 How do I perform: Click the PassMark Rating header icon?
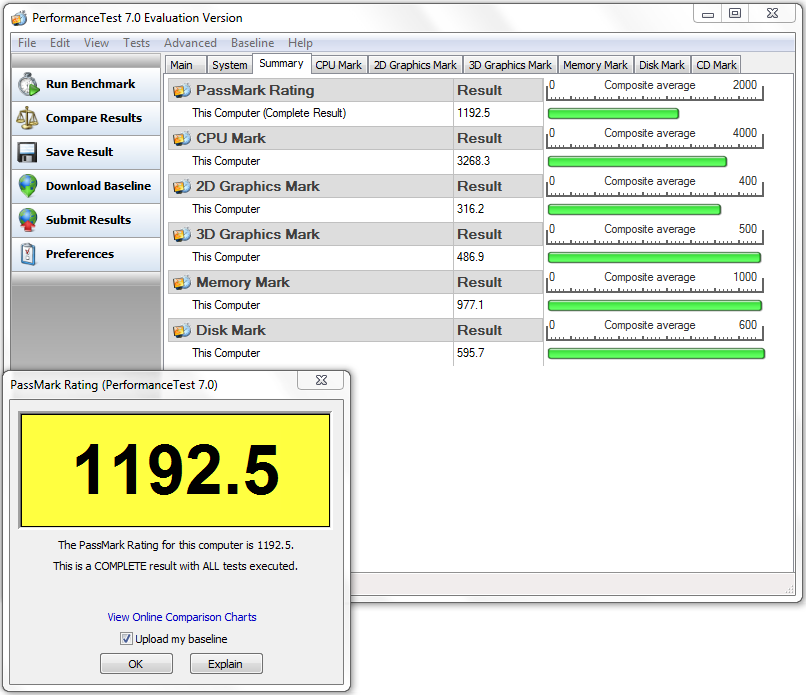181,90
